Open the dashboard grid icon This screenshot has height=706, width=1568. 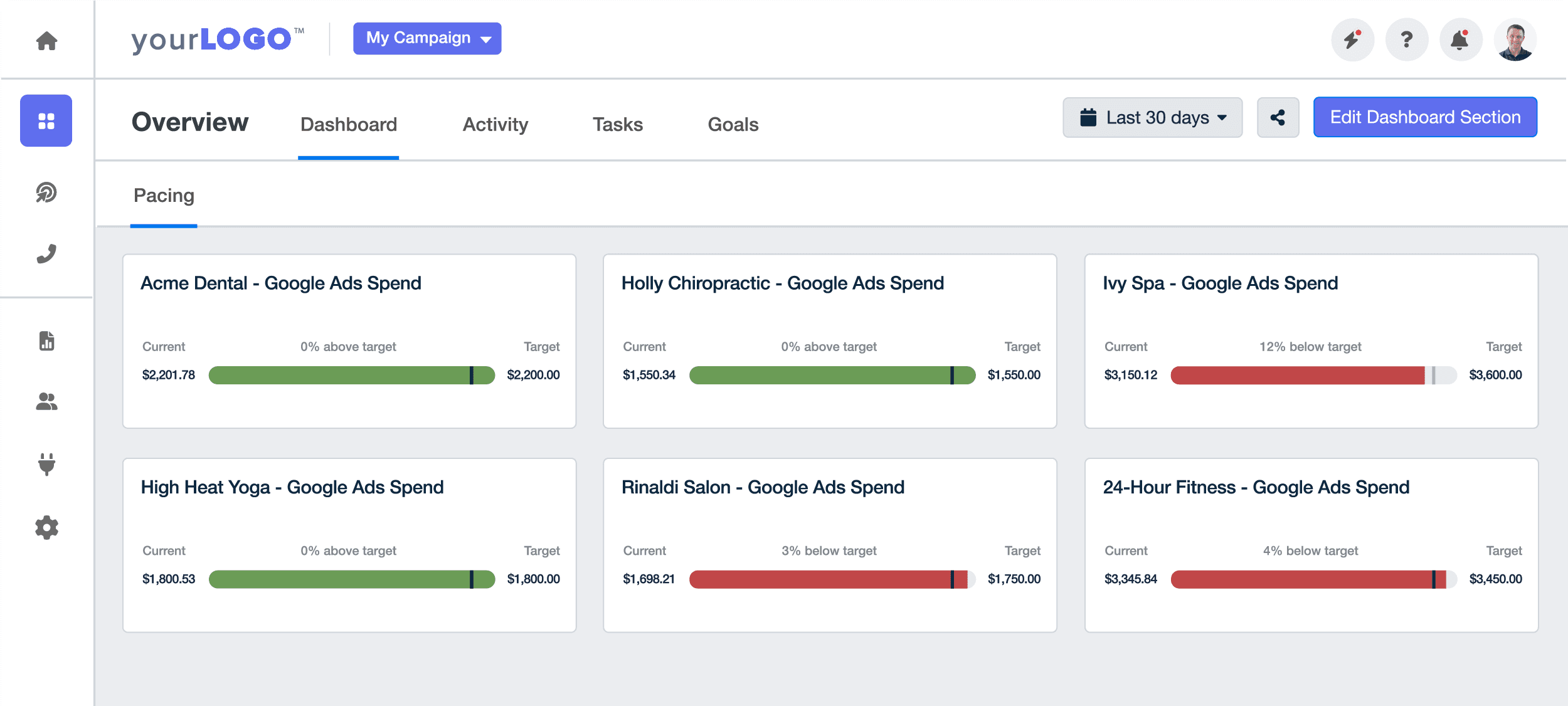[46, 120]
